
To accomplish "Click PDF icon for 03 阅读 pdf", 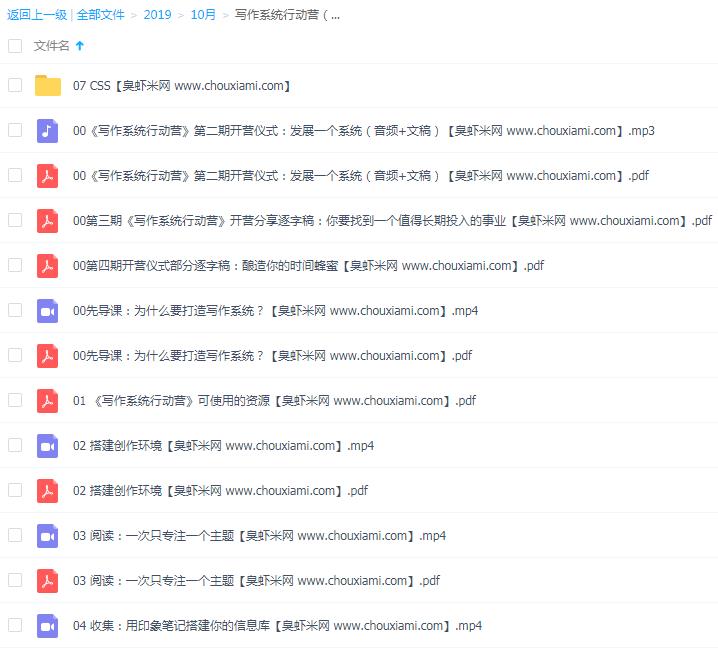I will [48, 581].
